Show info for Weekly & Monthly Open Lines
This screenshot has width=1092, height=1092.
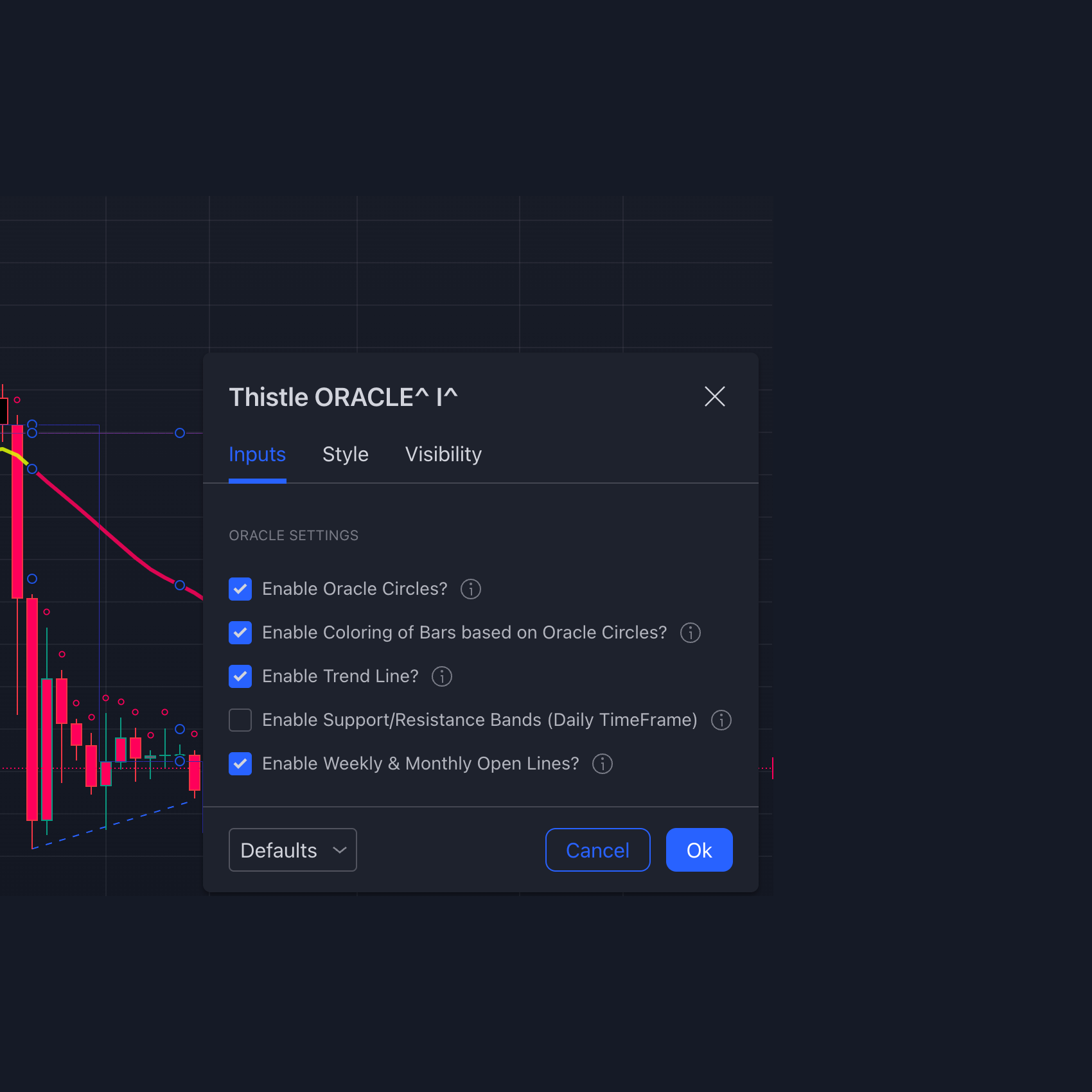[x=603, y=764]
